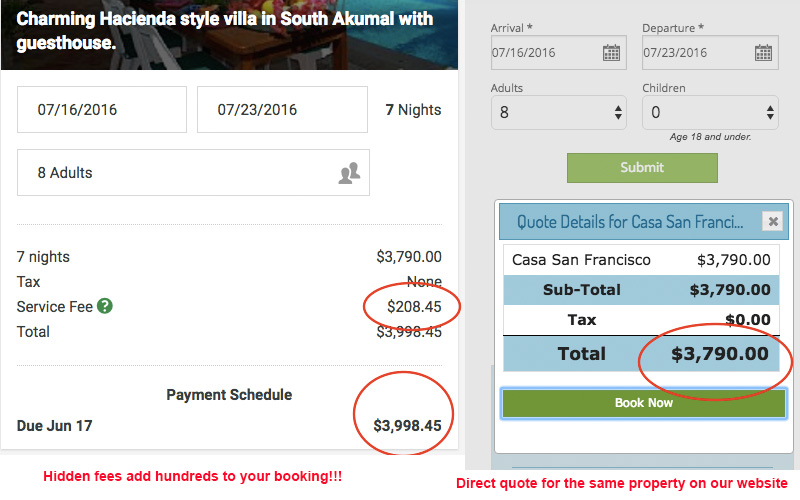Open the Departure date calendar icon
This screenshot has height=500, width=800.
763,53
